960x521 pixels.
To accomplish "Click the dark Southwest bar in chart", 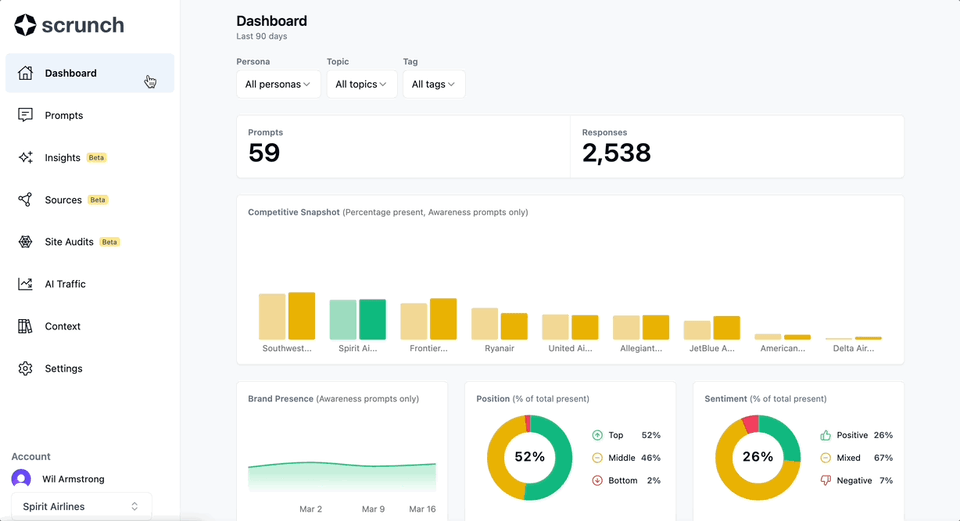I will click(301, 316).
